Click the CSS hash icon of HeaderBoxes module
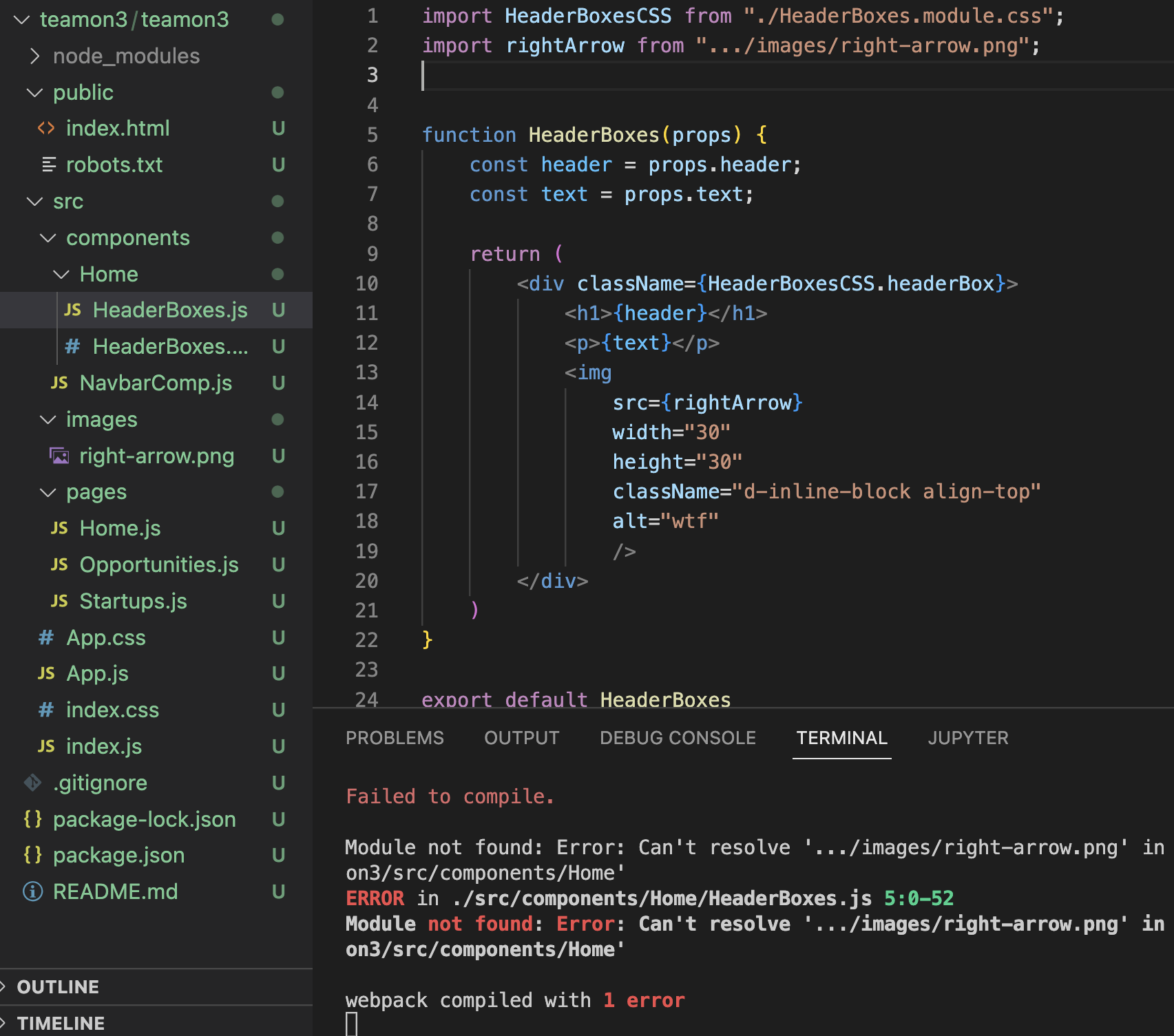The height and width of the screenshot is (1036, 1174). tap(72, 346)
